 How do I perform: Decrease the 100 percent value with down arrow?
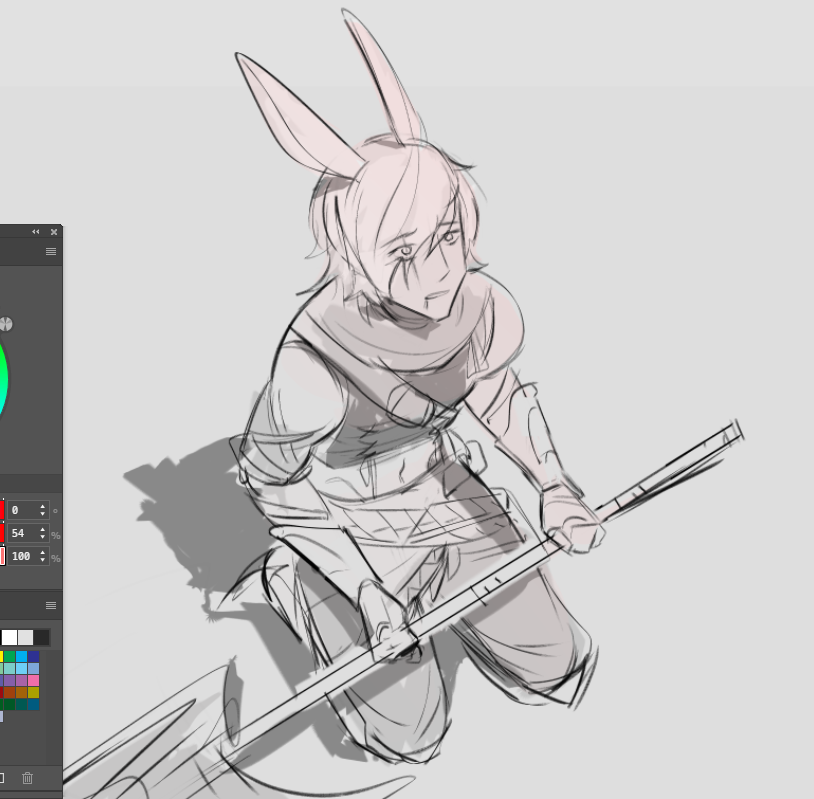click(x=43, y=560)
